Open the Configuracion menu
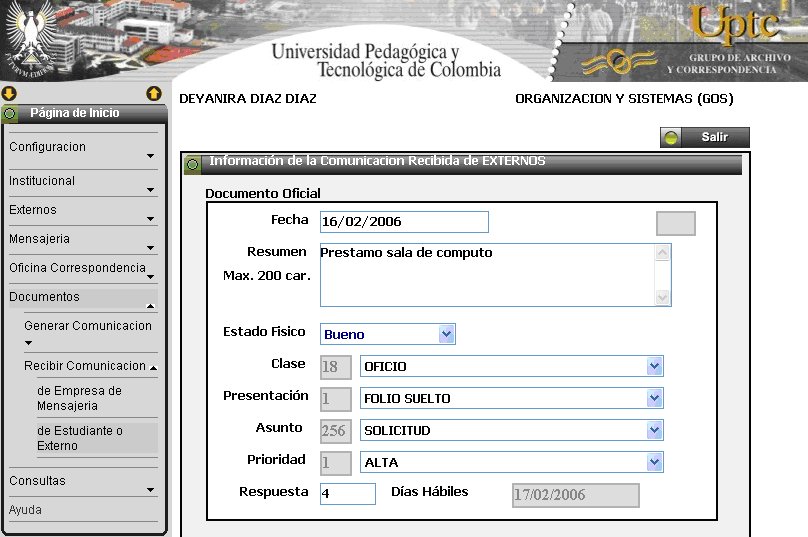 tap(47, 147)
